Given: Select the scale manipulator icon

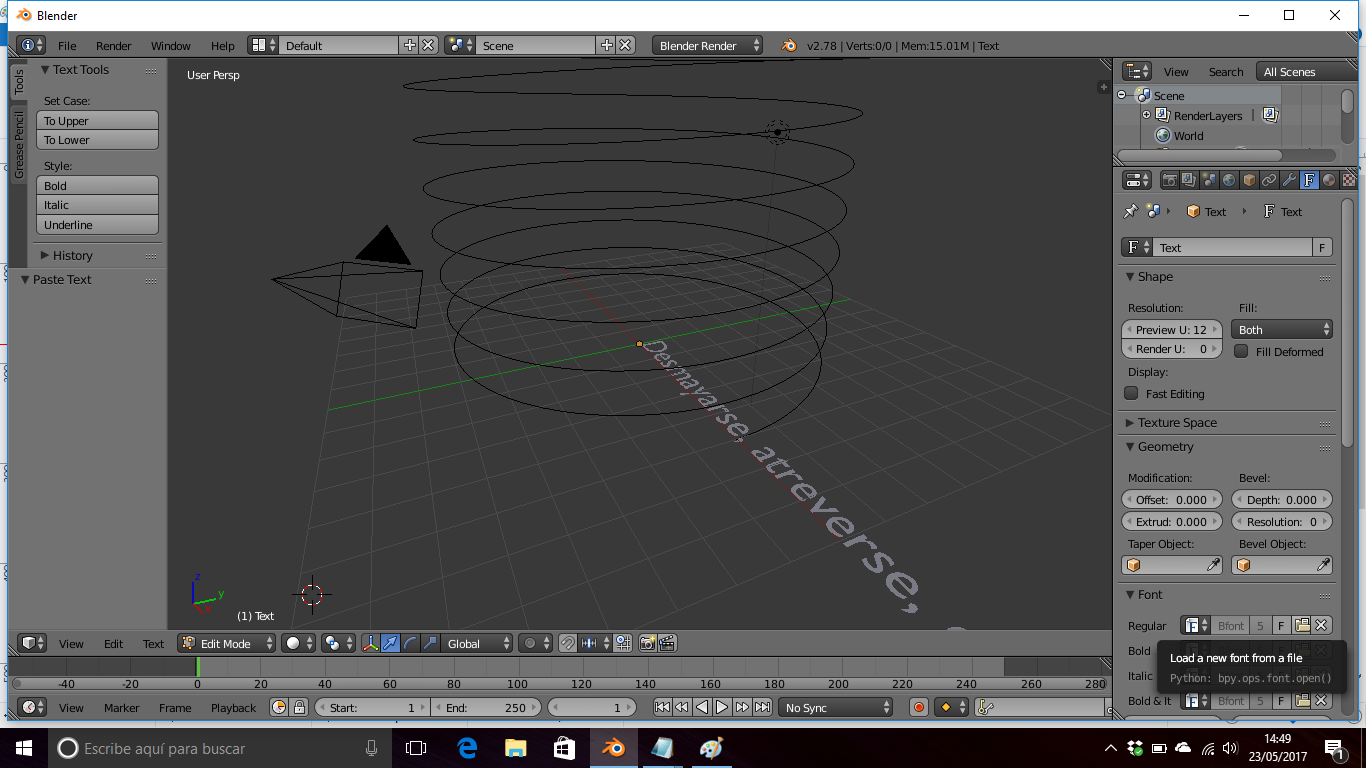Looking at the screenshot, I should [431, 643].
